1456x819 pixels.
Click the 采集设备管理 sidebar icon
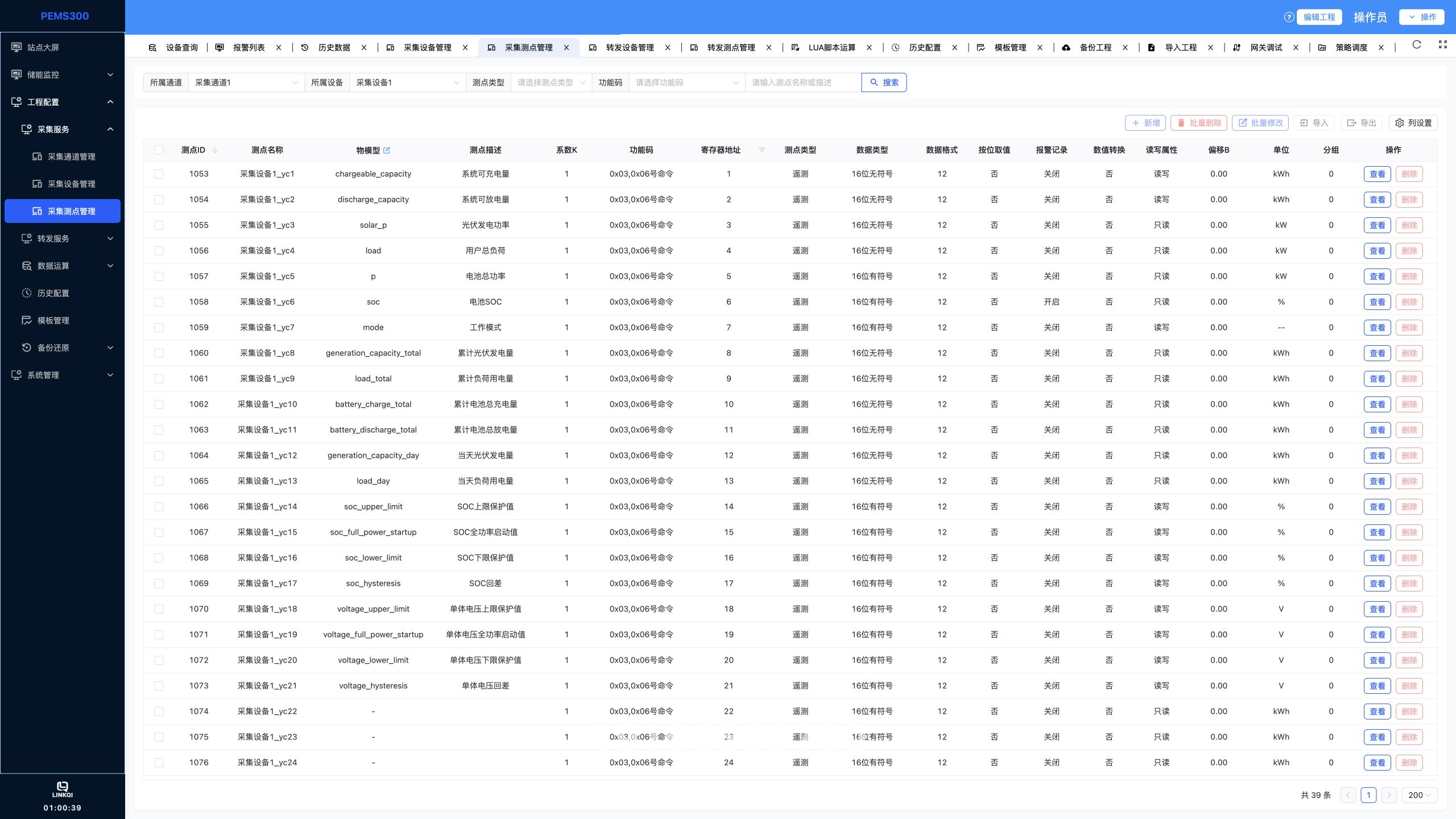click(37, 184)
